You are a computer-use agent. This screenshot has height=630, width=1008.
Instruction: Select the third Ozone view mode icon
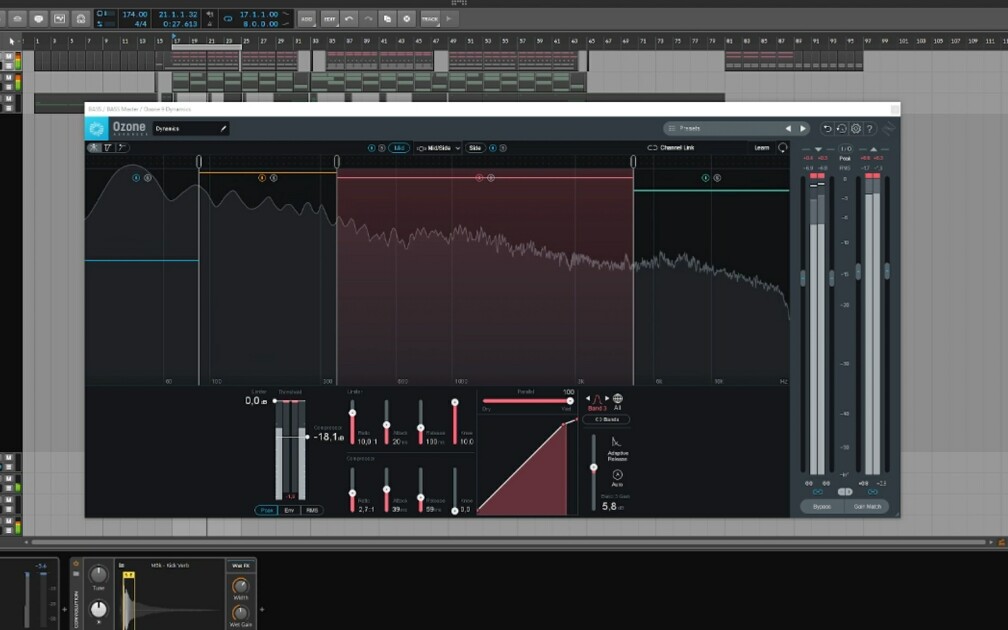pos(122,148)
